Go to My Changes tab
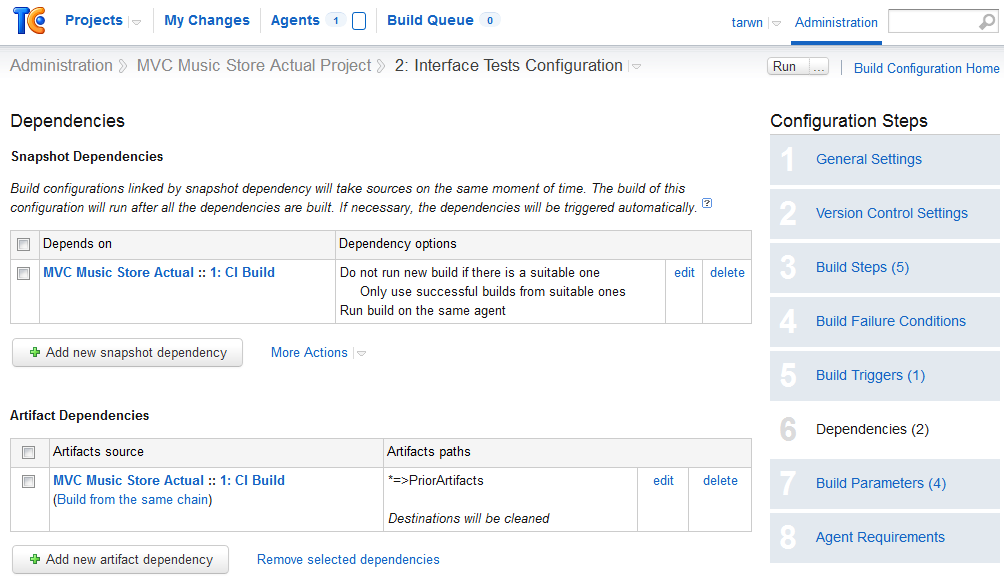1004x579 pixels. pyautogui.click(x=207, y=20)
